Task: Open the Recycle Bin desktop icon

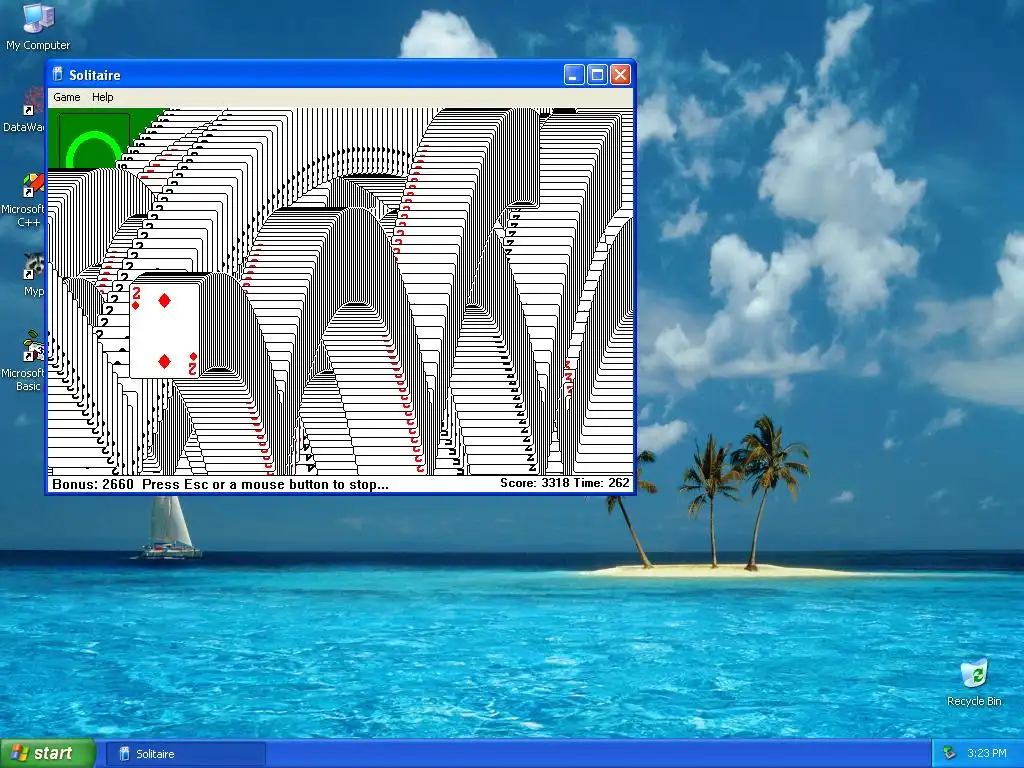Action: pos(974,683)
